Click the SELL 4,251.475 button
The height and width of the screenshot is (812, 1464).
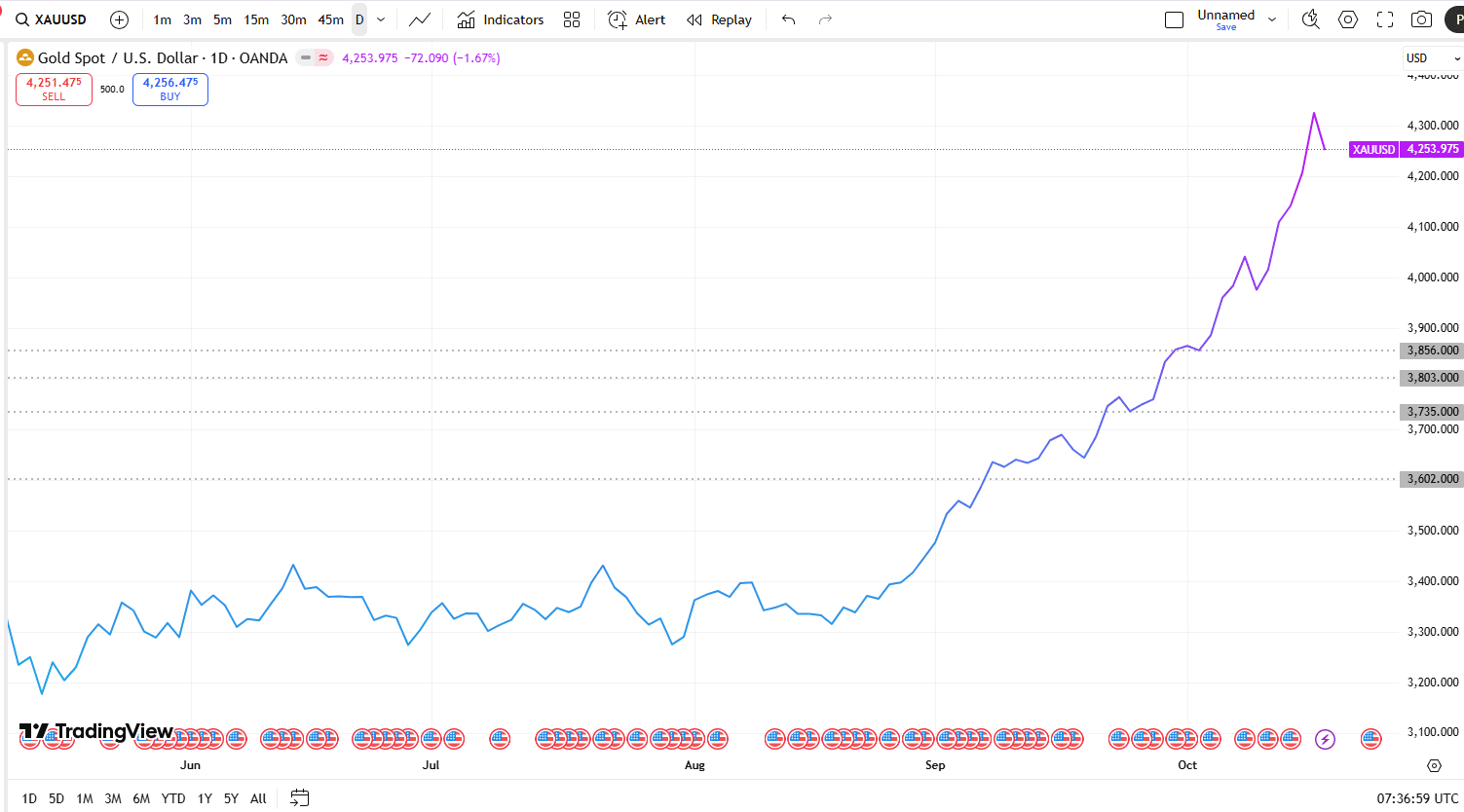pyautogui.click(x=54, y=89)
